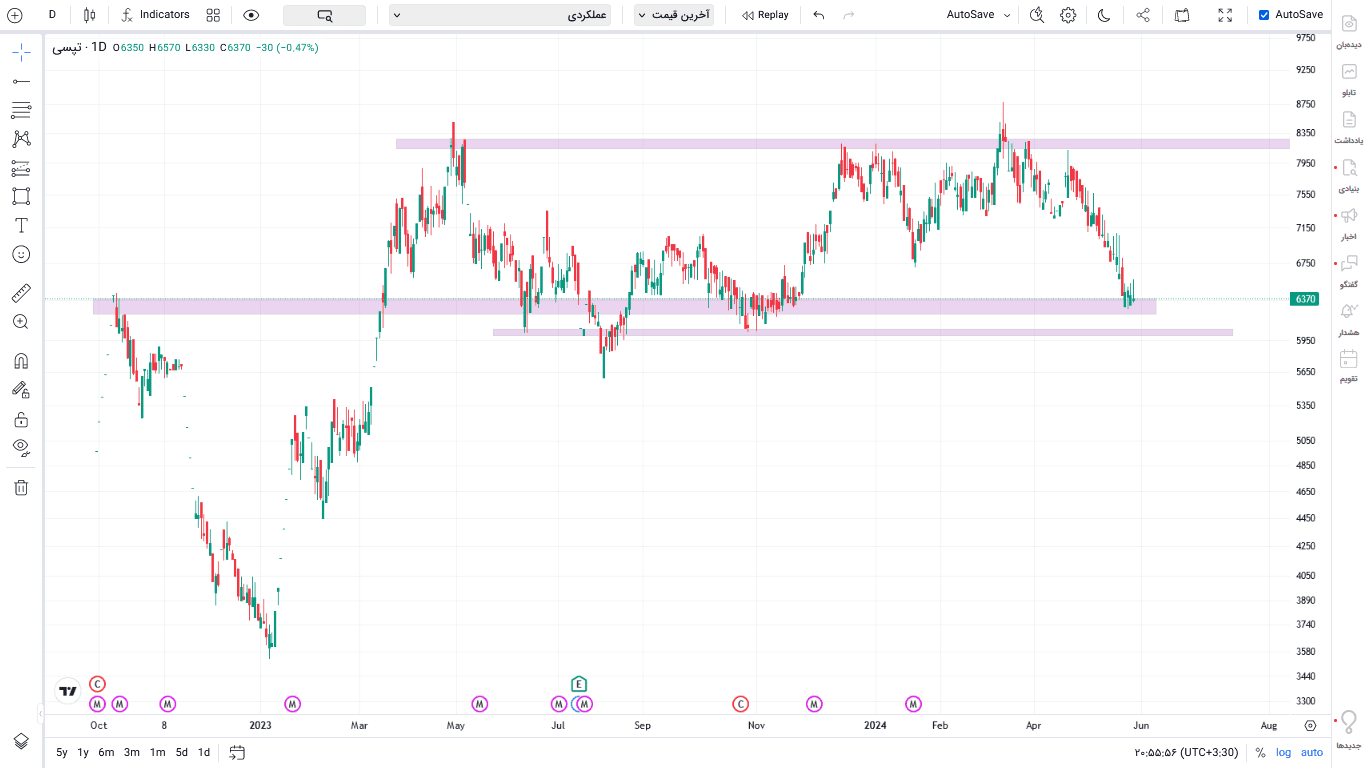Change the D timeframe interval
1366x768 pixels.
coord(52,15)
